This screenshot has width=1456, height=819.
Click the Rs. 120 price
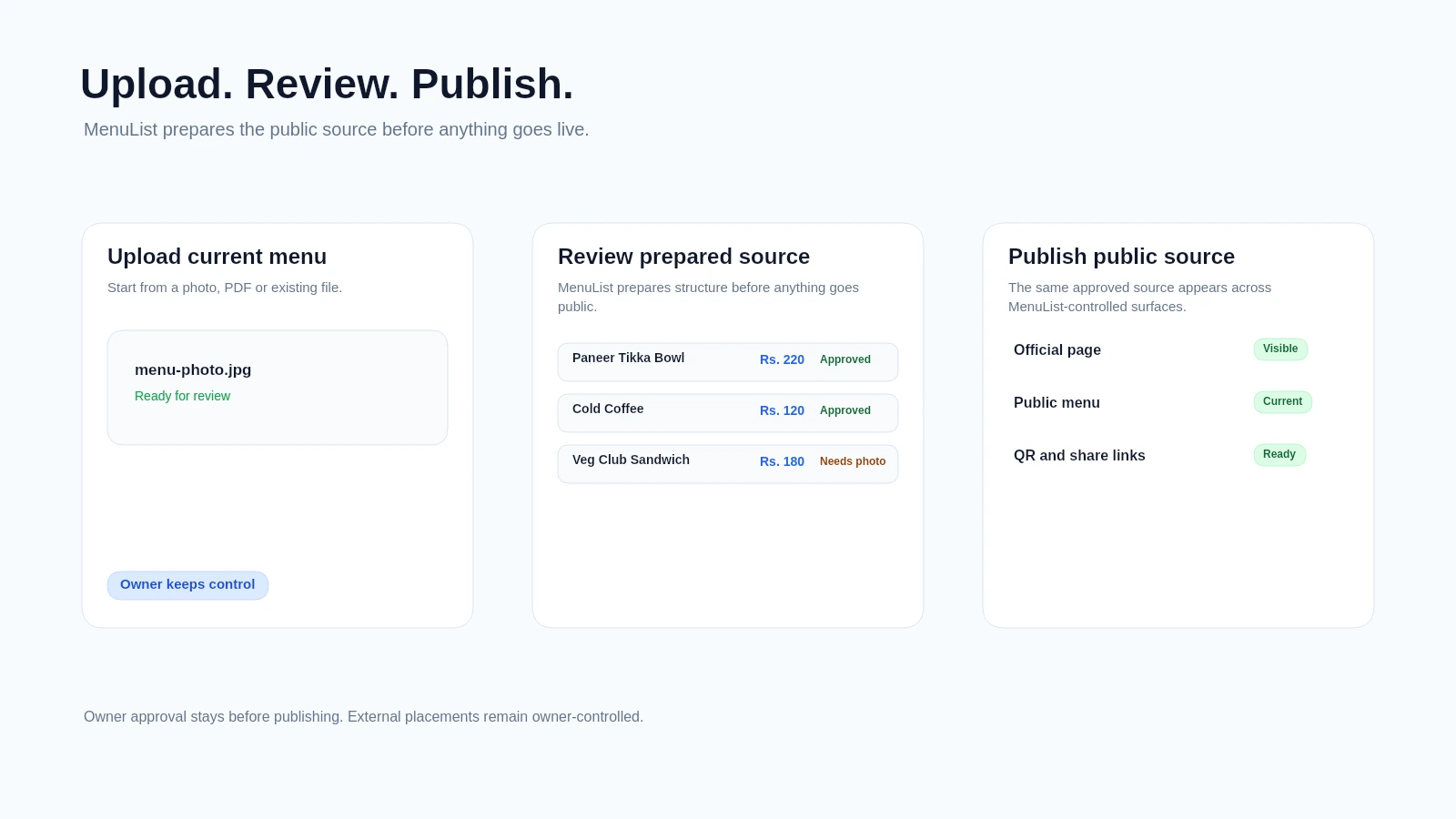(782, 410)
